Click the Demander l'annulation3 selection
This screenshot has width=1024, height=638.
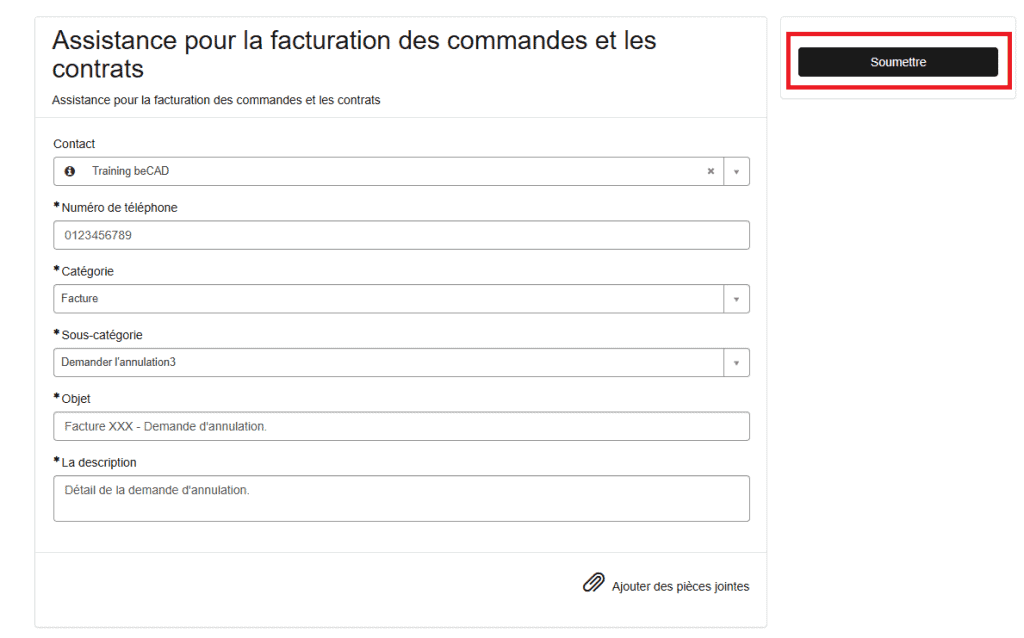coord(118,362)
